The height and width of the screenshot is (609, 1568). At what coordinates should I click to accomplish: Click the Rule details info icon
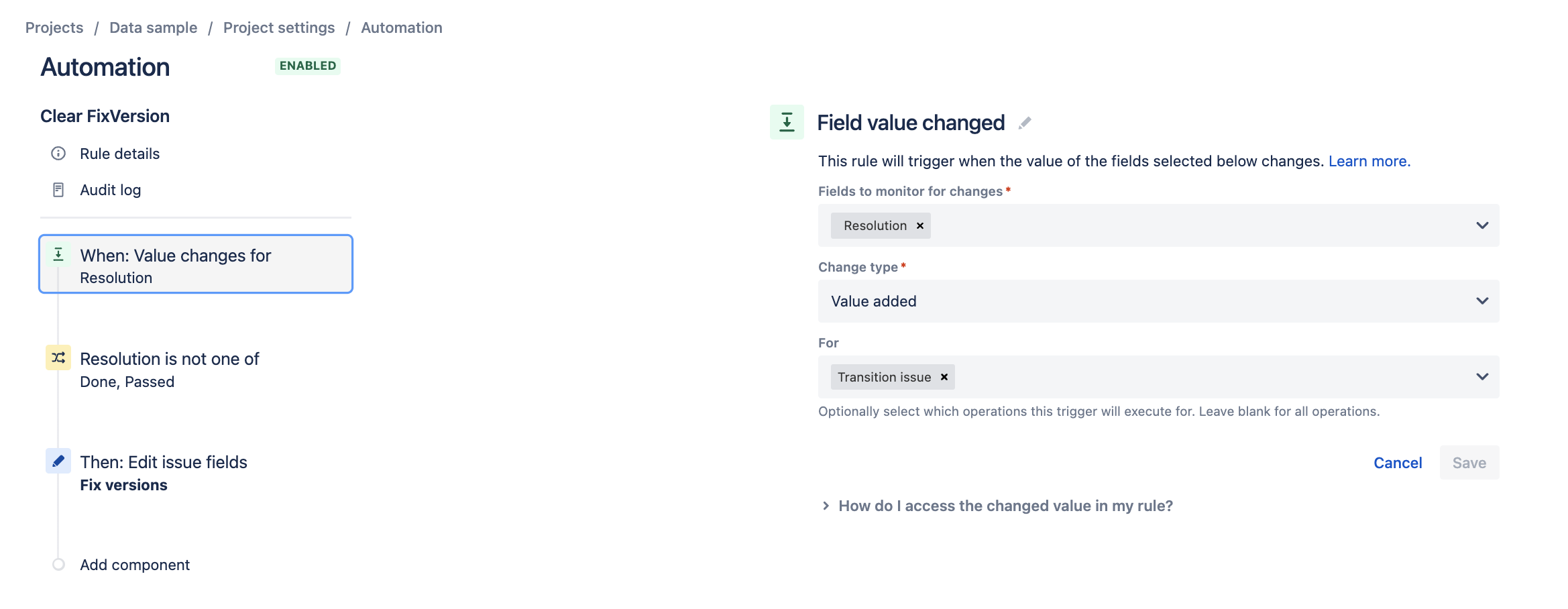[58, 154]
